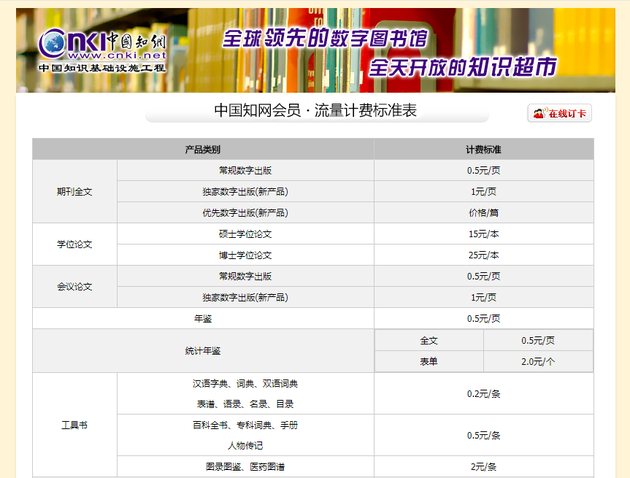Viewport: 630px width, 478px height.
Task: Click the 2.0元/个 price cell
Action: (538, 362)
